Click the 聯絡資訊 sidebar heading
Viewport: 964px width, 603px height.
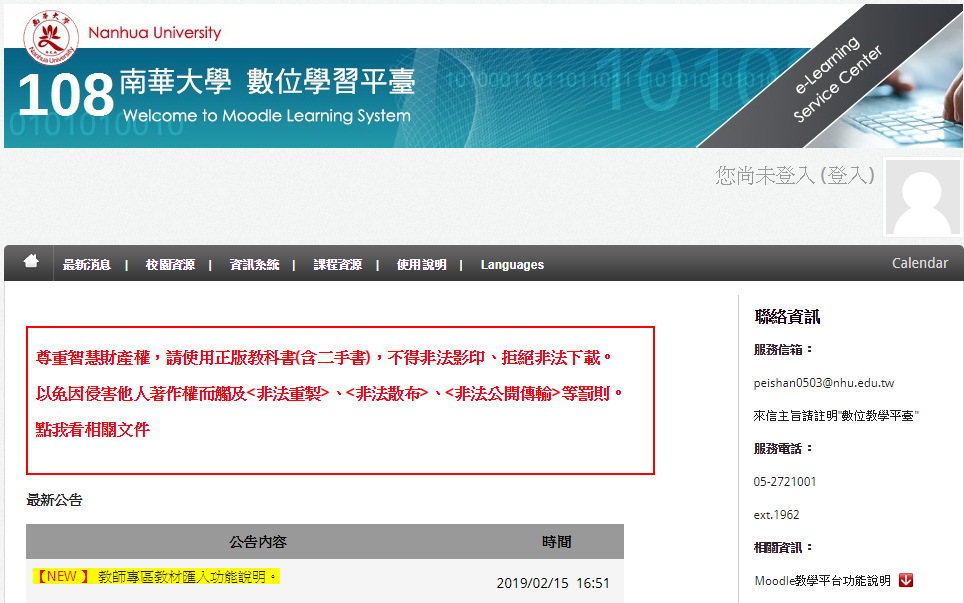tap(787, 317)
